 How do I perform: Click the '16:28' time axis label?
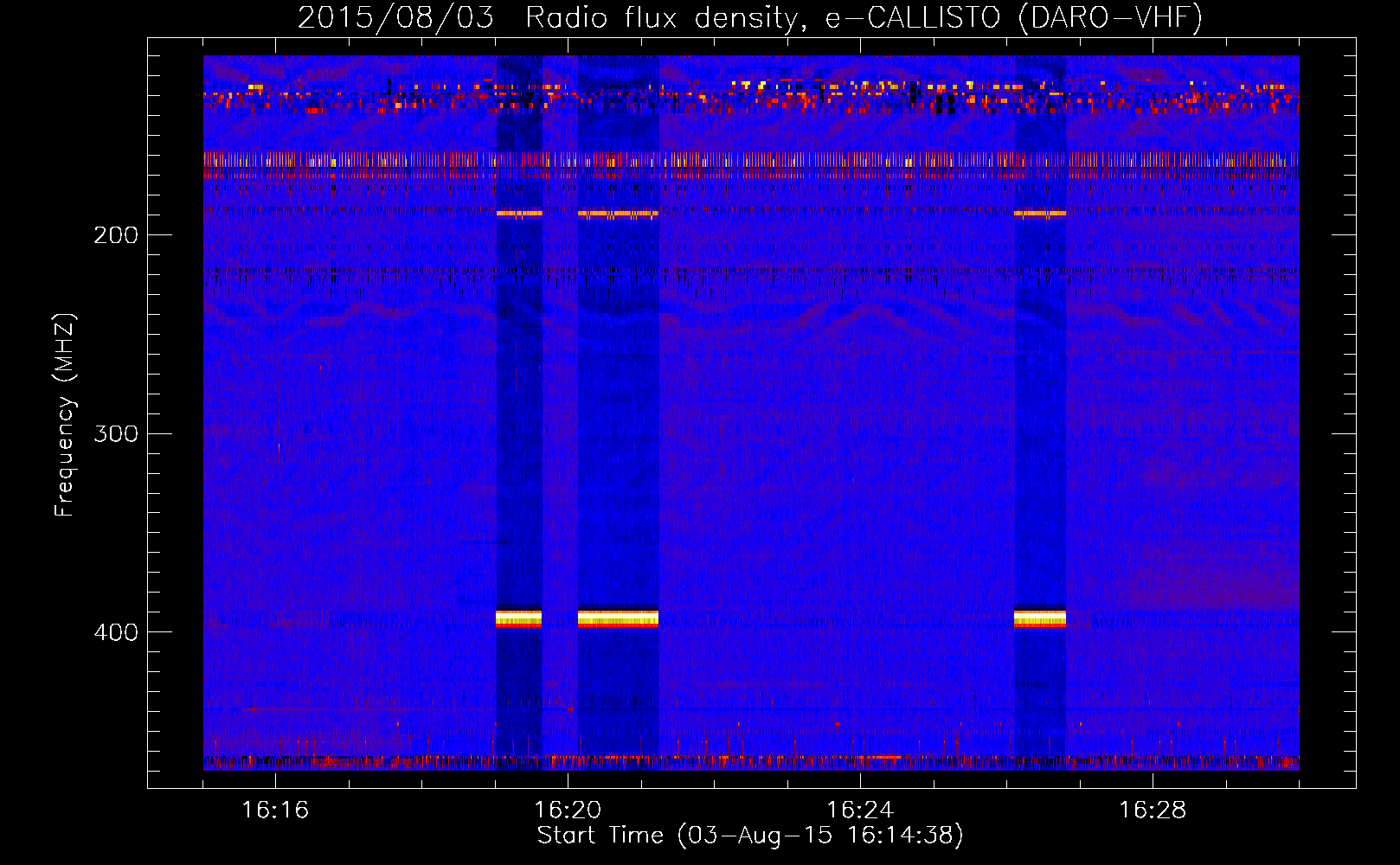(1153, 810)
